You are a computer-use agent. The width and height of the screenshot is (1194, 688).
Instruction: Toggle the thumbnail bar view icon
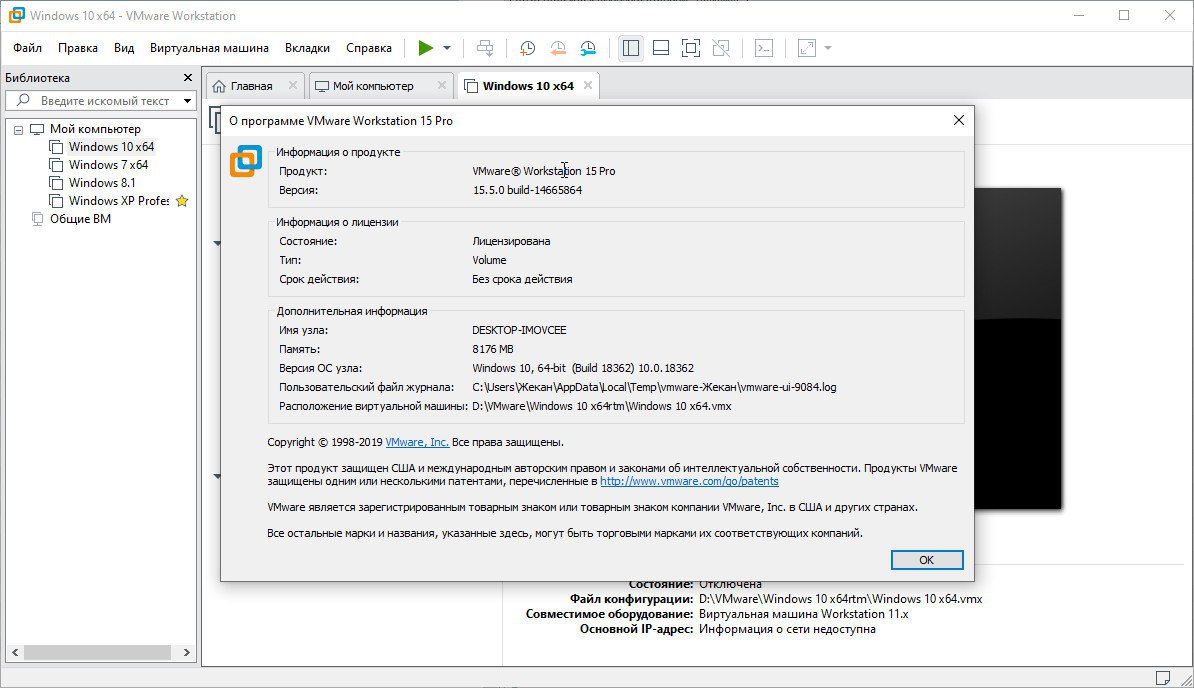(661, 48)
